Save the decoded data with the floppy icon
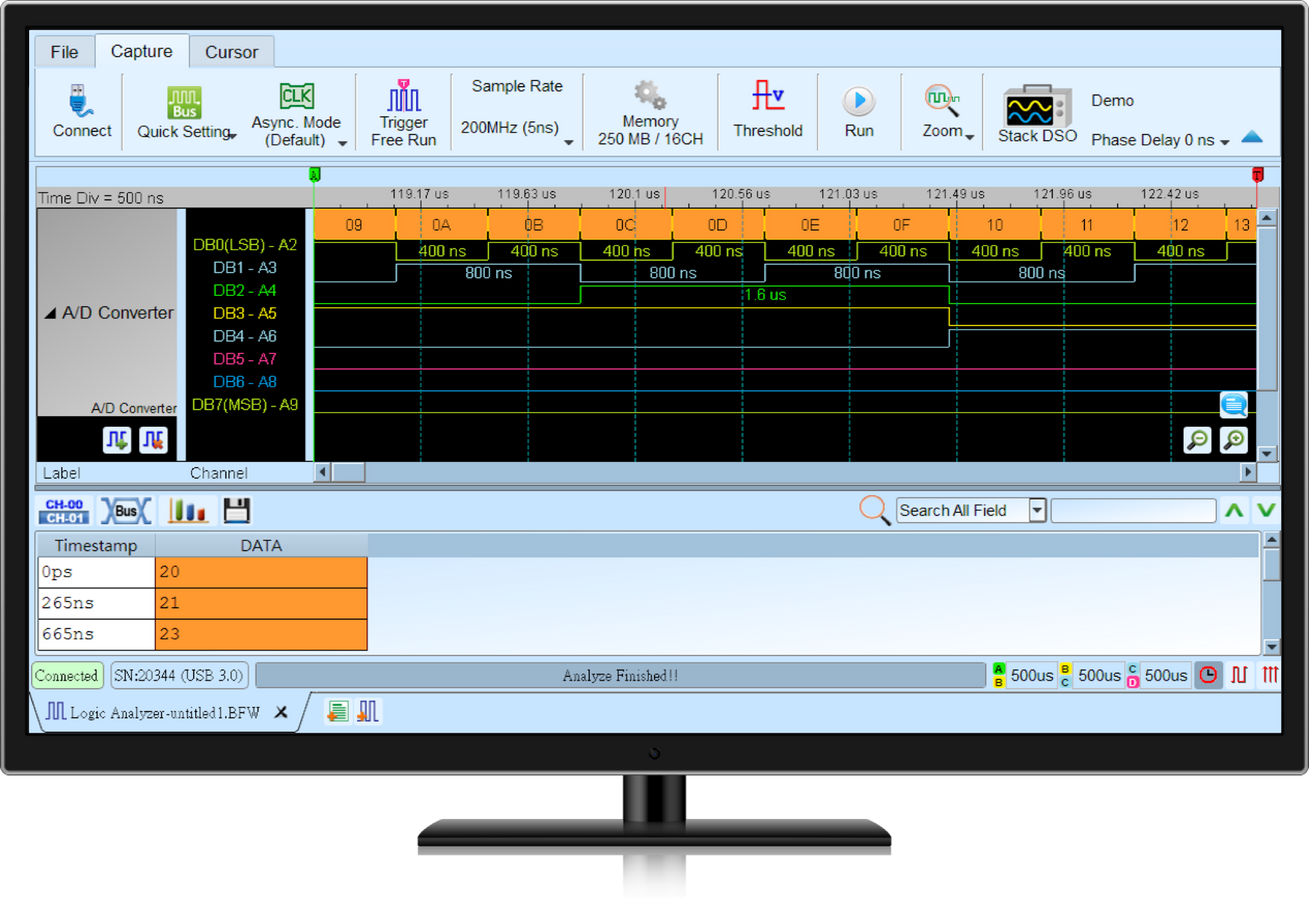The width and height of the screenshot is (1309, 900). coord(236,510)
